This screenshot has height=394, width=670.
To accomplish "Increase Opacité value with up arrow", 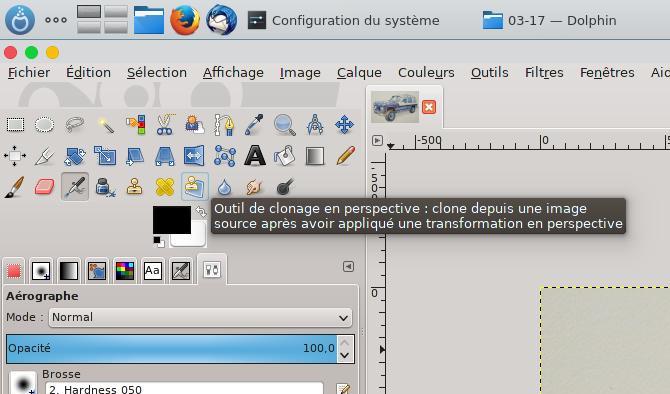I will coord(345,343).
